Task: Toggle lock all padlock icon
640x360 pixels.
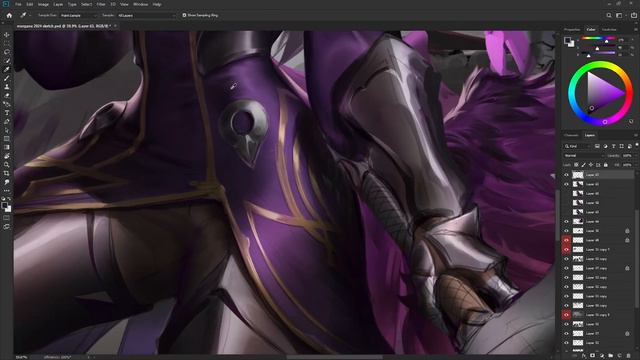Action: (x=606, y=165)
